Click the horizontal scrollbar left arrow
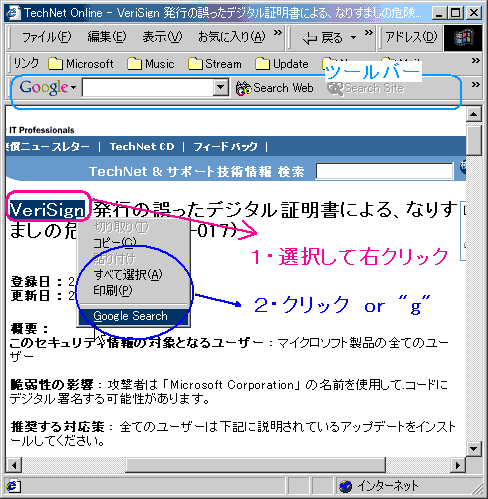The height and width of the screenshot is (499, 488). 14,465
